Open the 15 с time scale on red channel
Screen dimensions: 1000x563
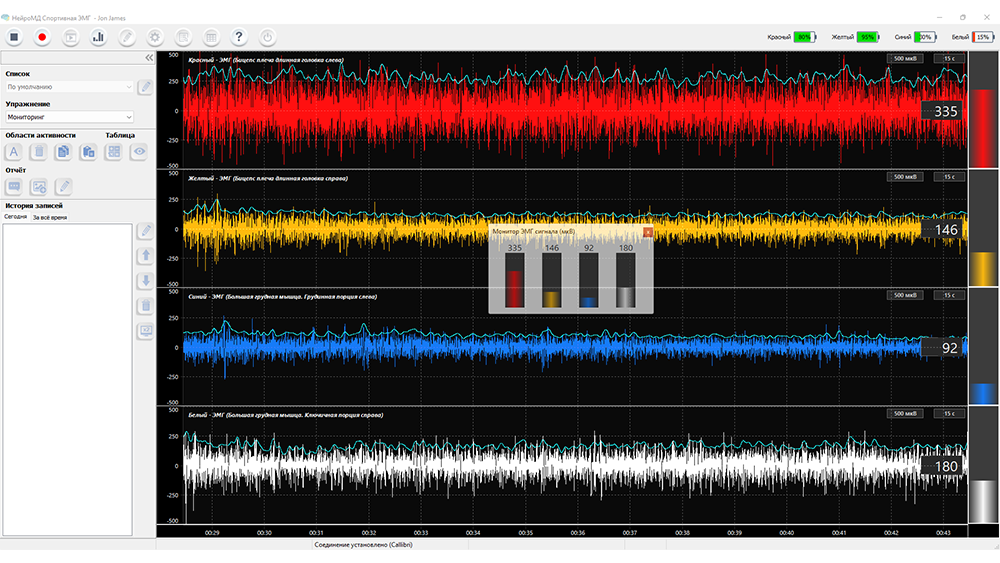[x=950, y=59]
